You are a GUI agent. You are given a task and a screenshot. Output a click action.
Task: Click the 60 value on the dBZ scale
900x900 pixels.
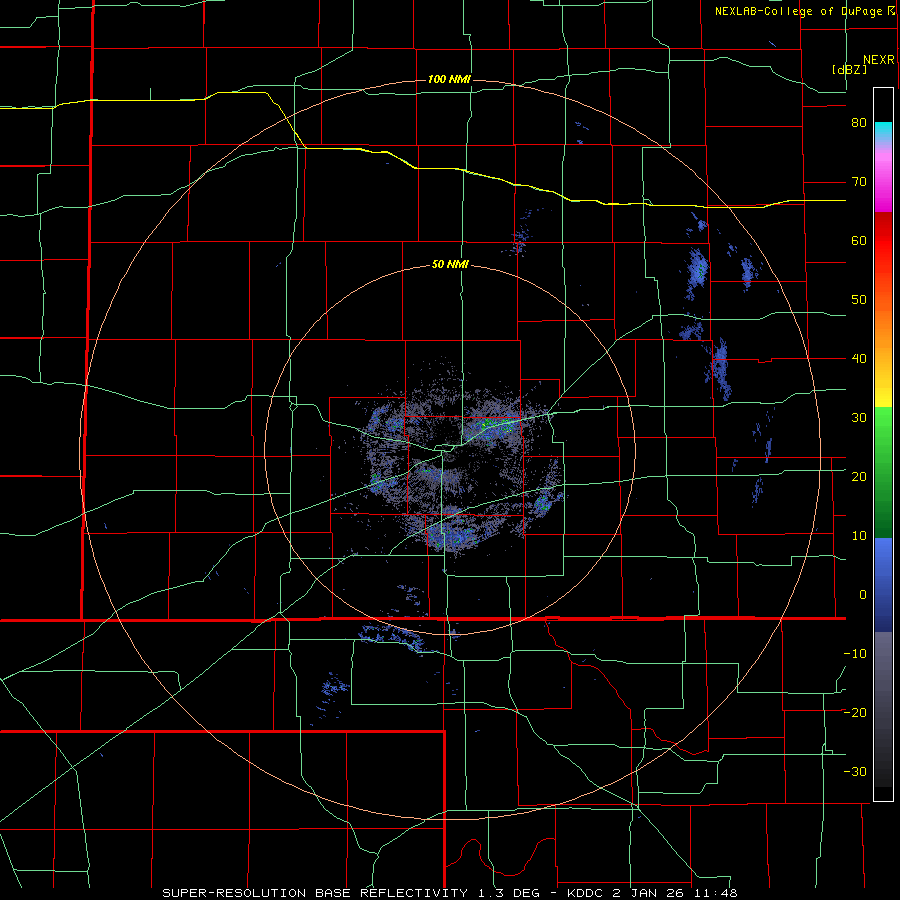(859, 240)
